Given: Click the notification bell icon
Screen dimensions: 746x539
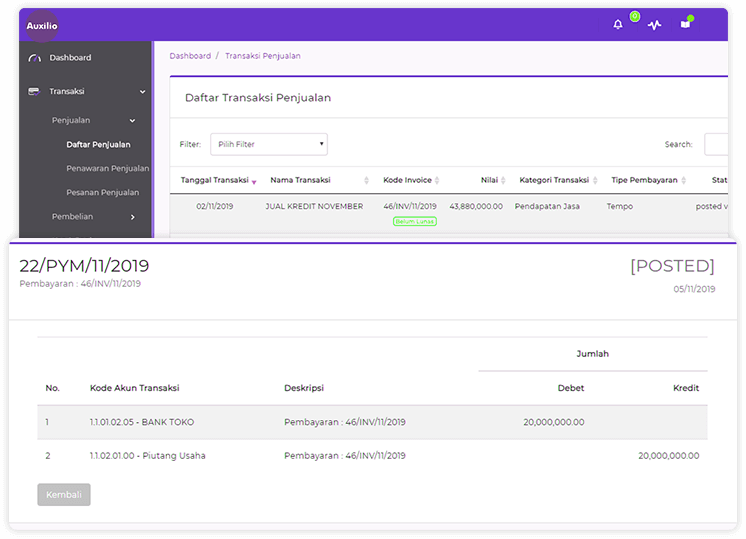Looking at the screenshot, I should tap(618, 25).
